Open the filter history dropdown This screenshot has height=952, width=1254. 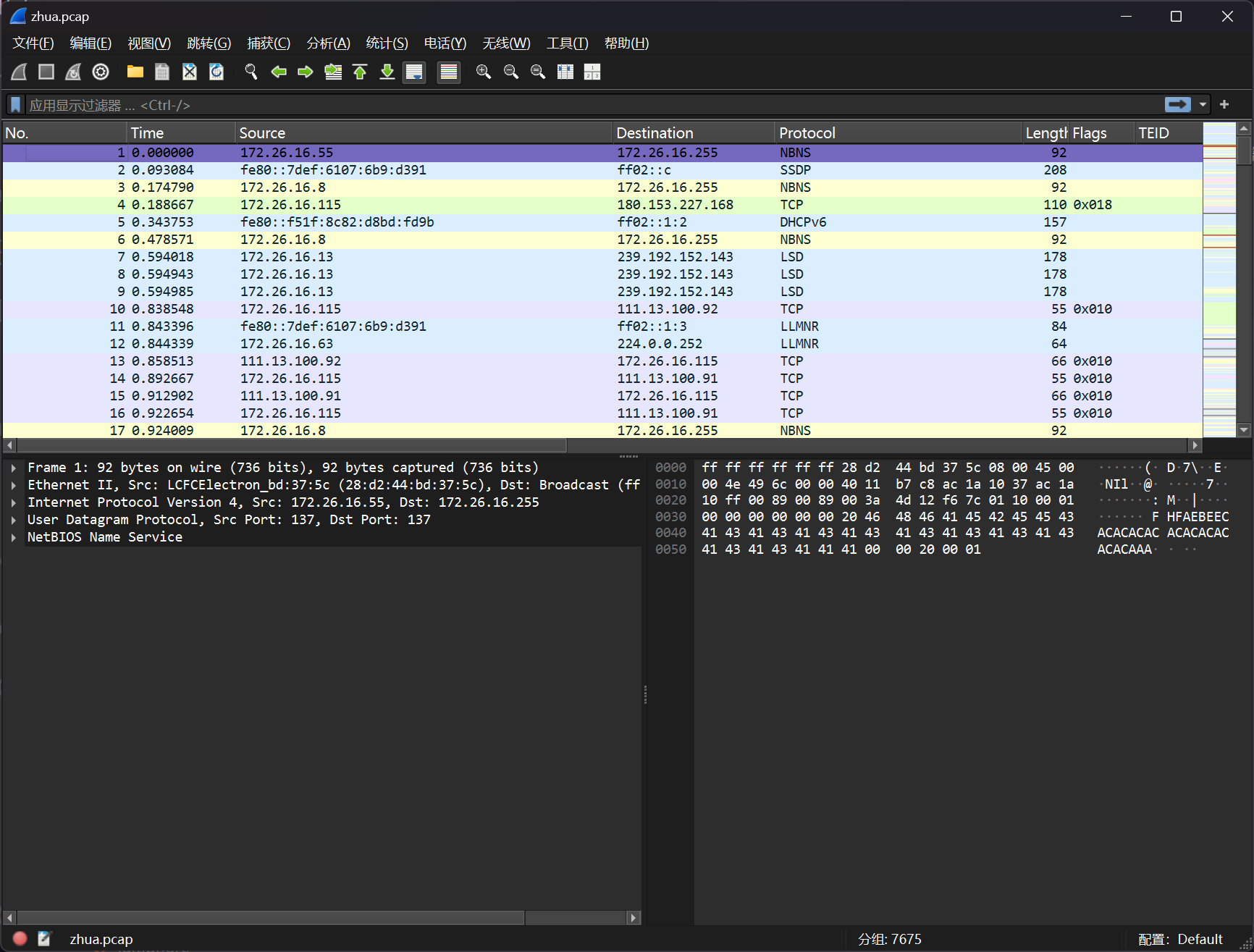coord(1203,105)
